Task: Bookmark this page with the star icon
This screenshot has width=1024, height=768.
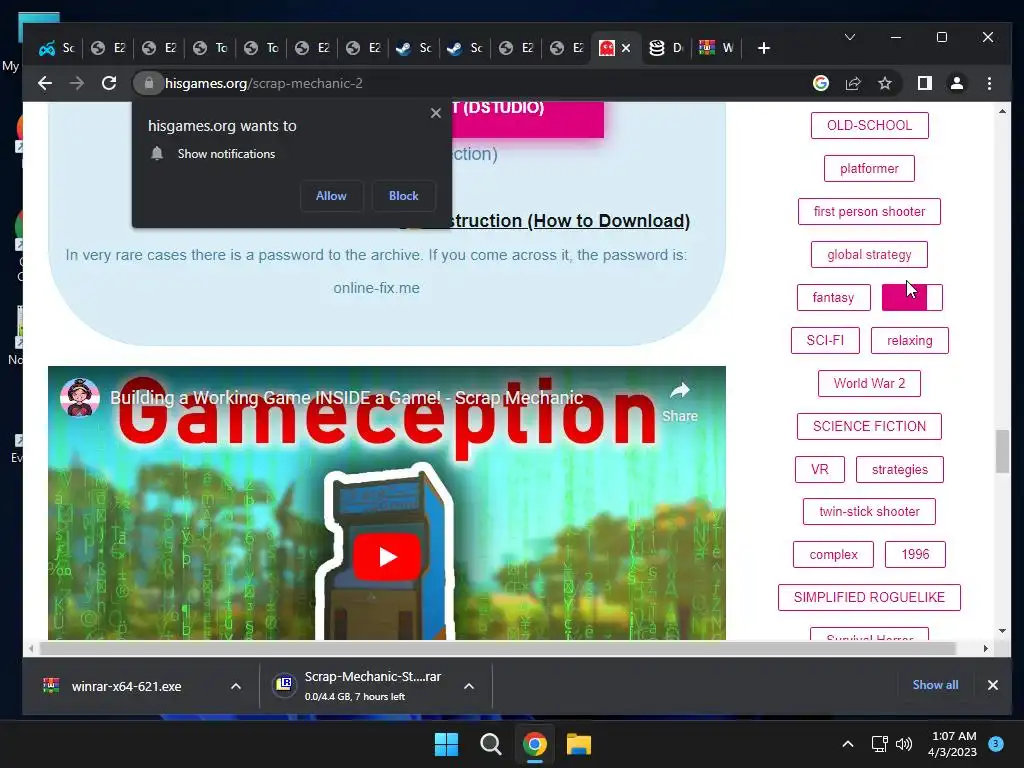Action: point(885,84)
